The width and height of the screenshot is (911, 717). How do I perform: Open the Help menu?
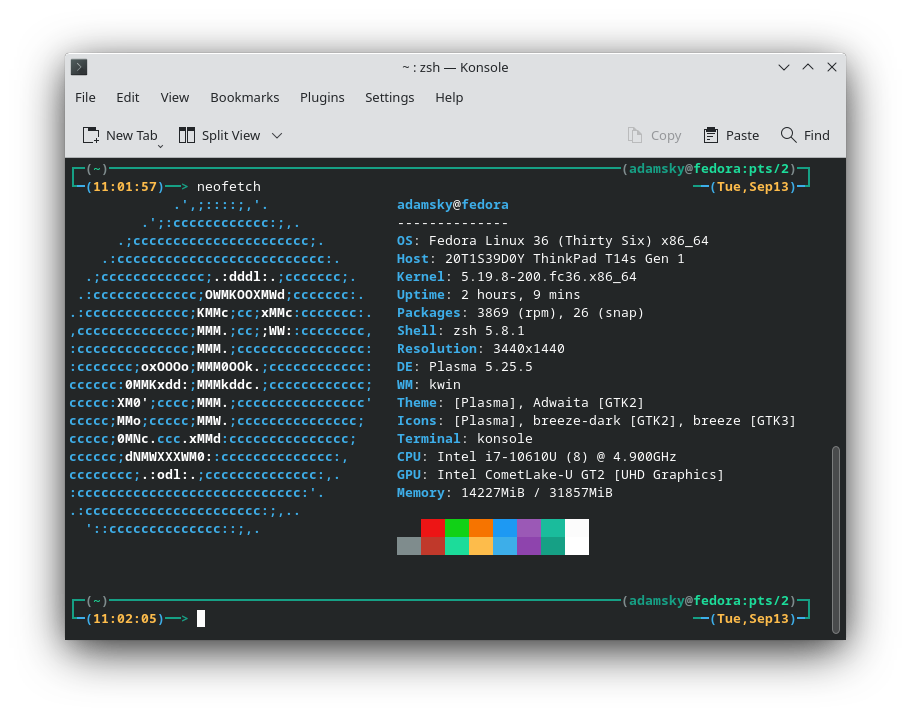[449, 97]
